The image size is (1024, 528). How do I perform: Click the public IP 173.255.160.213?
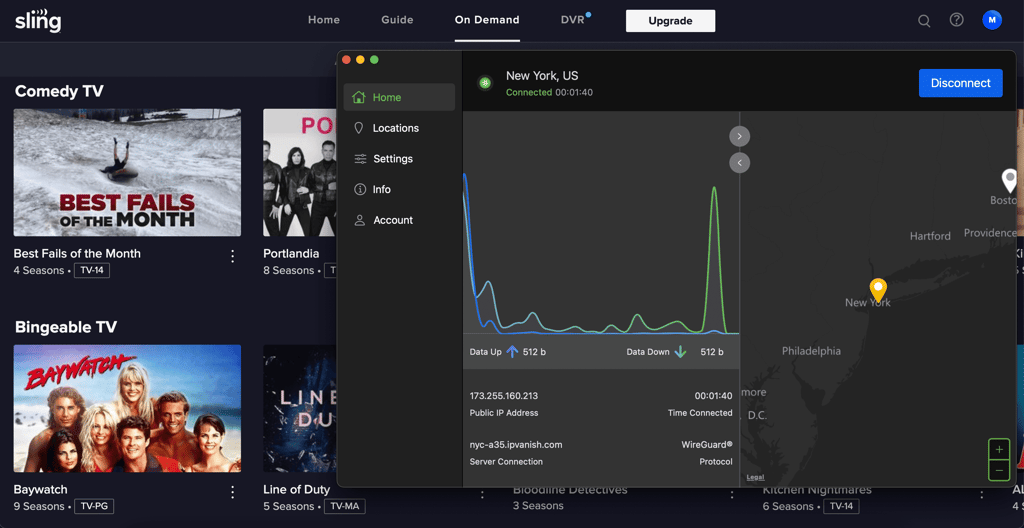(504, 396)
